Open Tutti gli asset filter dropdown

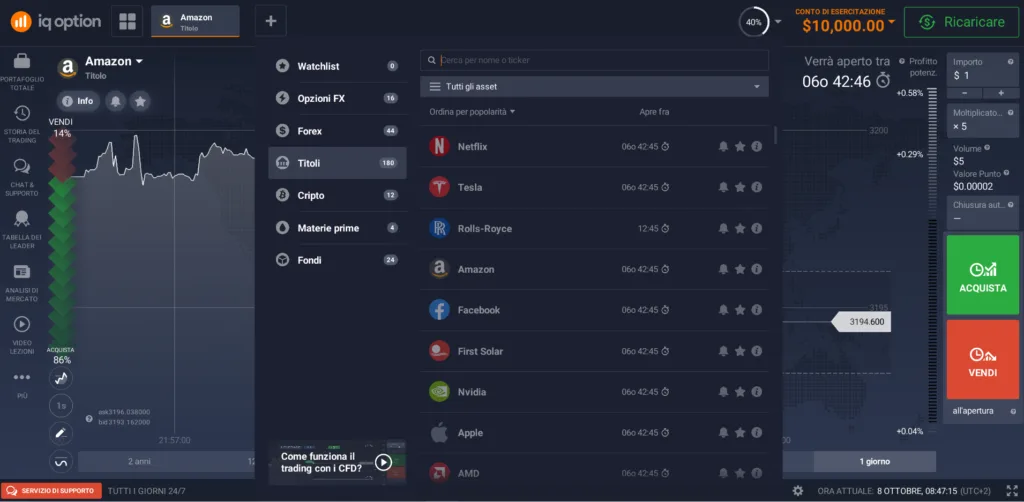[x=594, y=86]
